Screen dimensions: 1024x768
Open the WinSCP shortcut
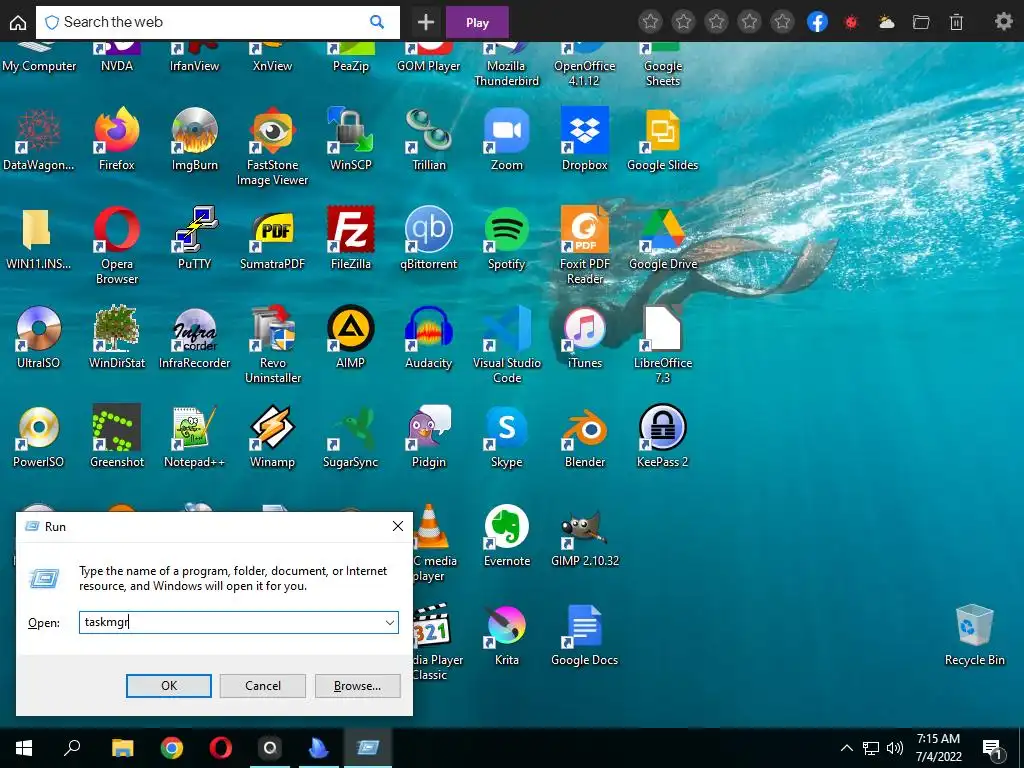[351, 140]
